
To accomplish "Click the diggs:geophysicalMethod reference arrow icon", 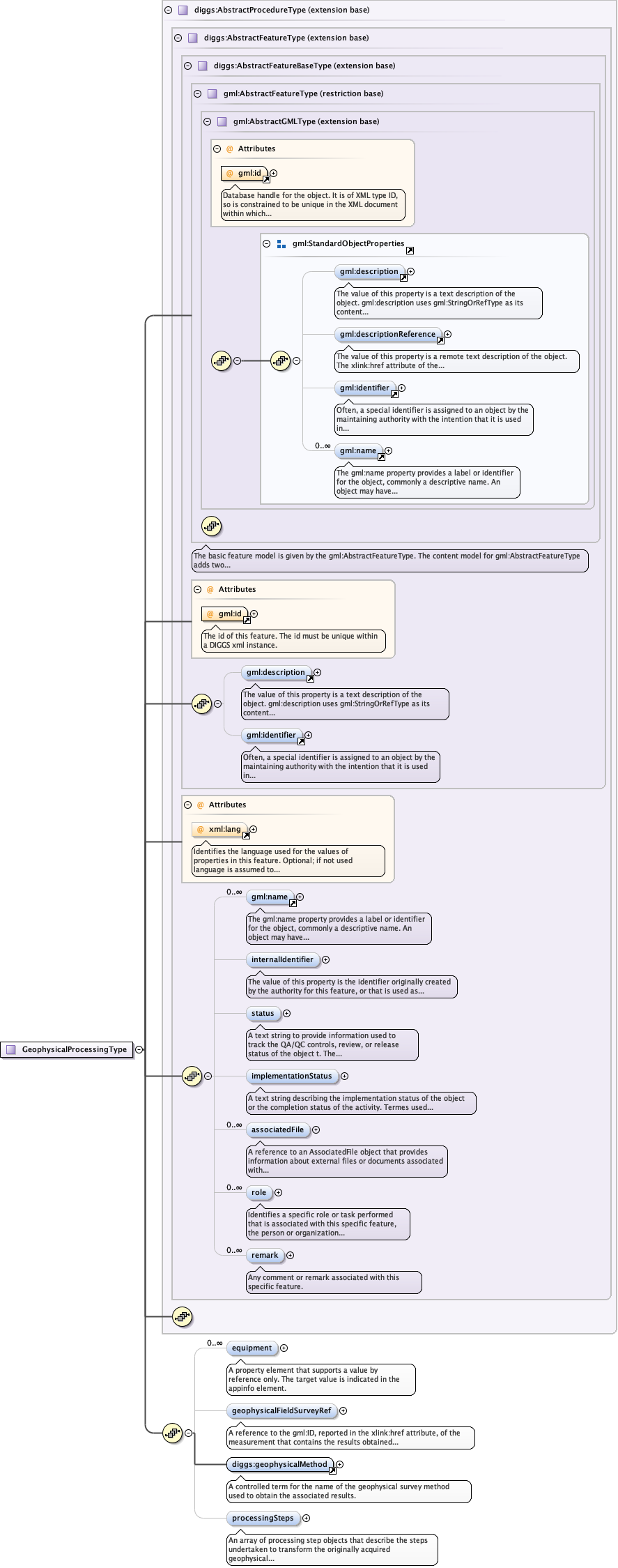I will pos(332,1471).
